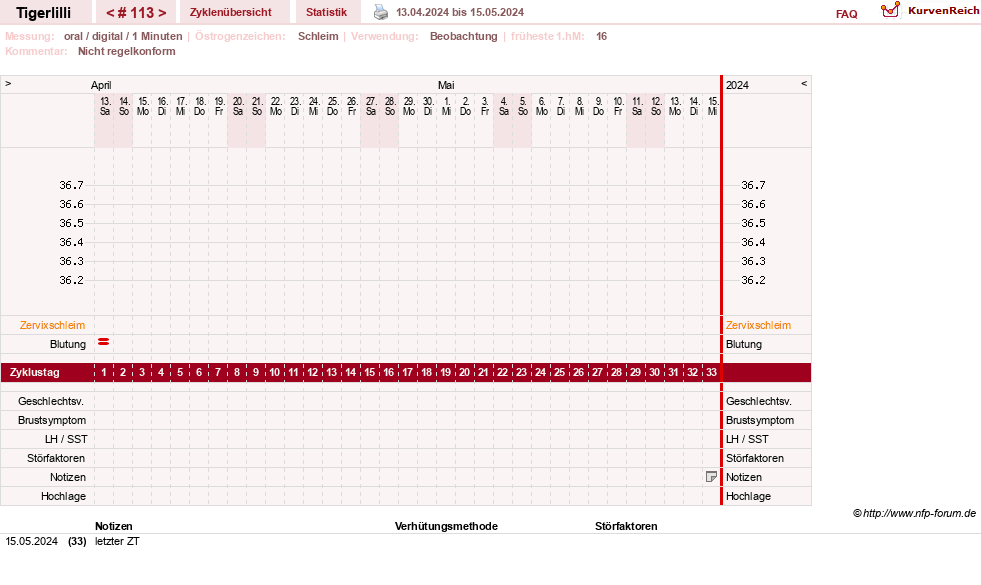Screen dimensions: 981x585
Task: Click the left 'Brustsymptom' row label
Action: point(52,420)
